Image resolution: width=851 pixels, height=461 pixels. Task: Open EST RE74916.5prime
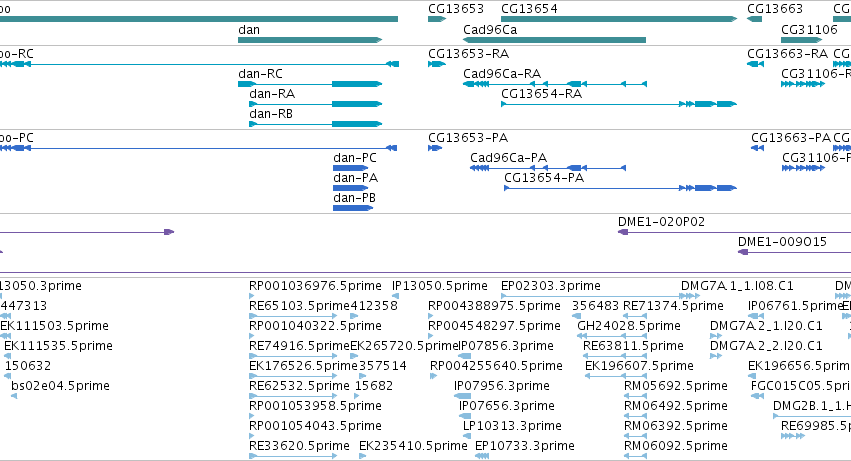[299, 346]
